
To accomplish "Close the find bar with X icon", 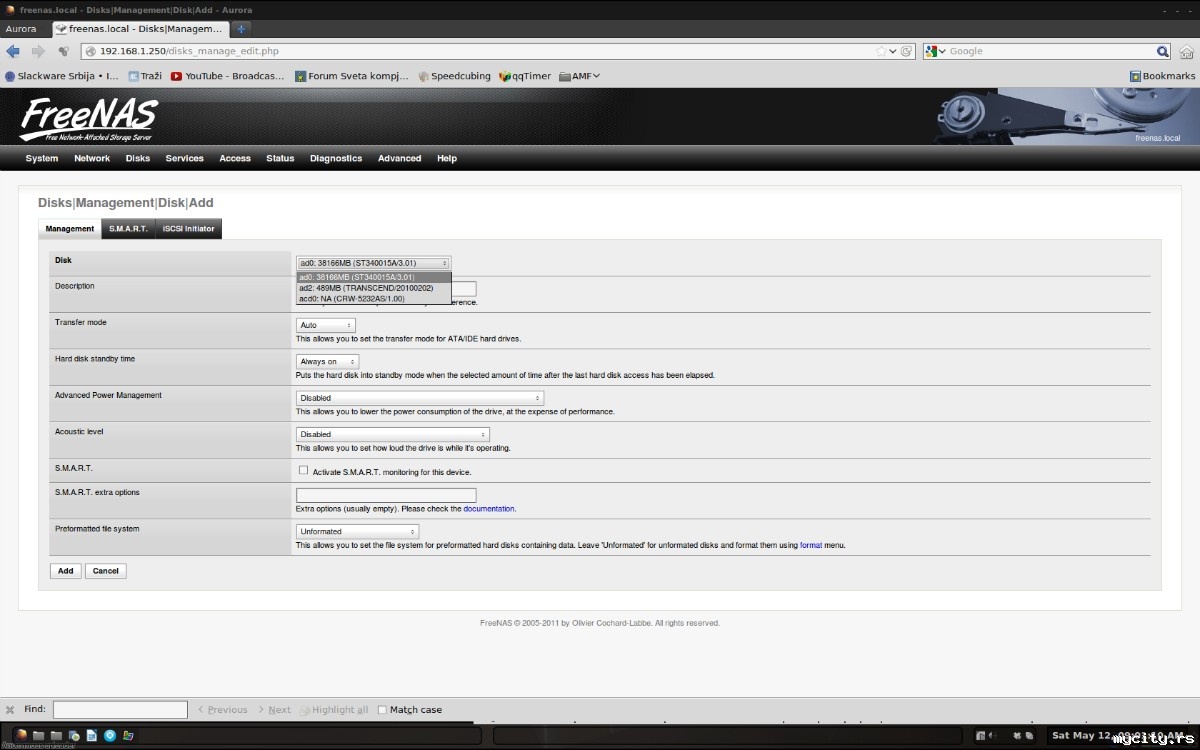I will pyautogui.click(x=10, y=710).
